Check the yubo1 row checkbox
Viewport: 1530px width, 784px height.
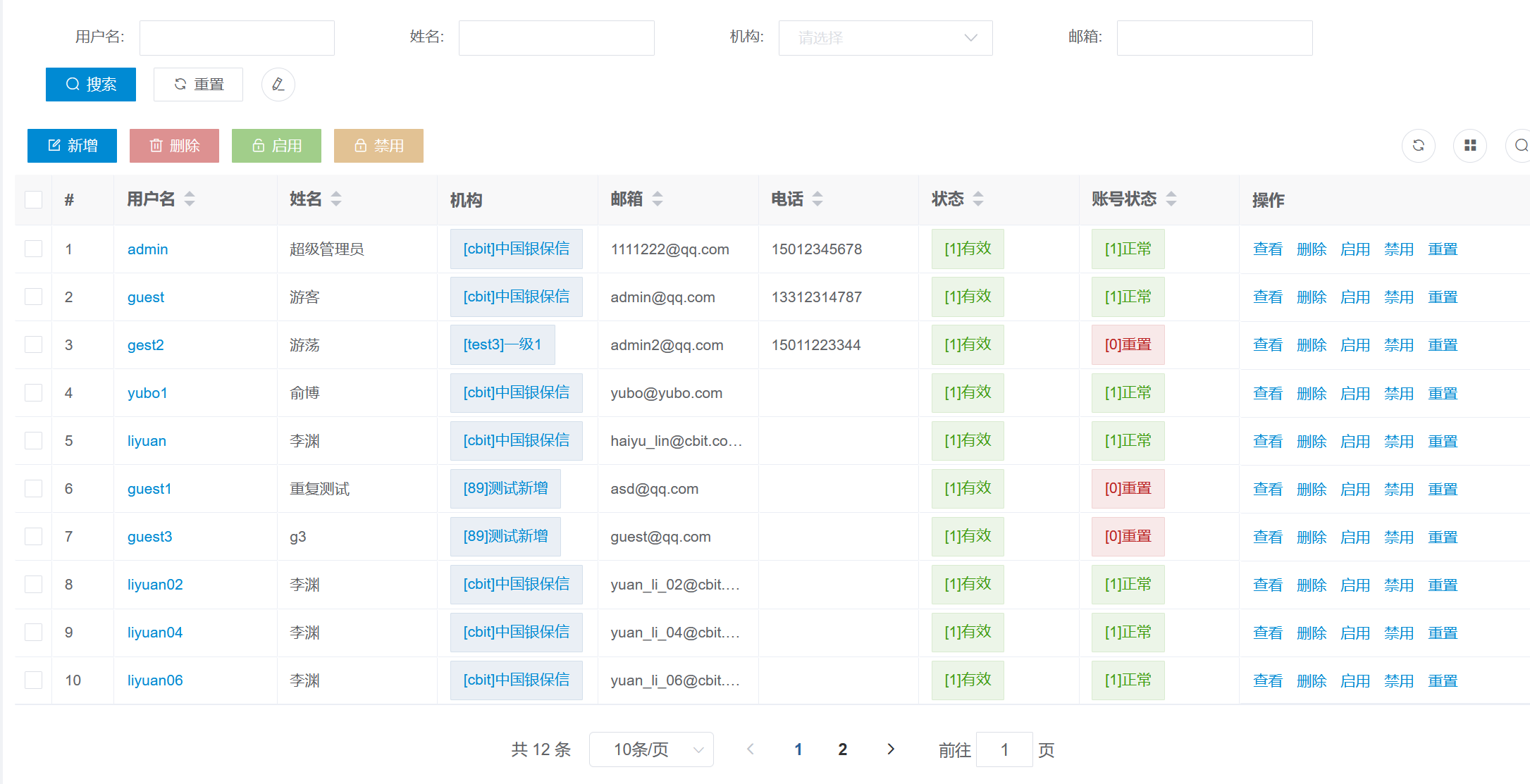[x=33, y=392]
